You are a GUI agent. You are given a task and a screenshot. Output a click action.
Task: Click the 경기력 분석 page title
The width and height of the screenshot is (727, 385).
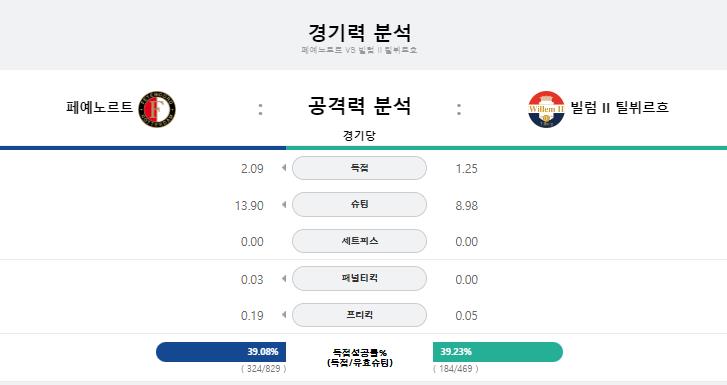(359, 32)
